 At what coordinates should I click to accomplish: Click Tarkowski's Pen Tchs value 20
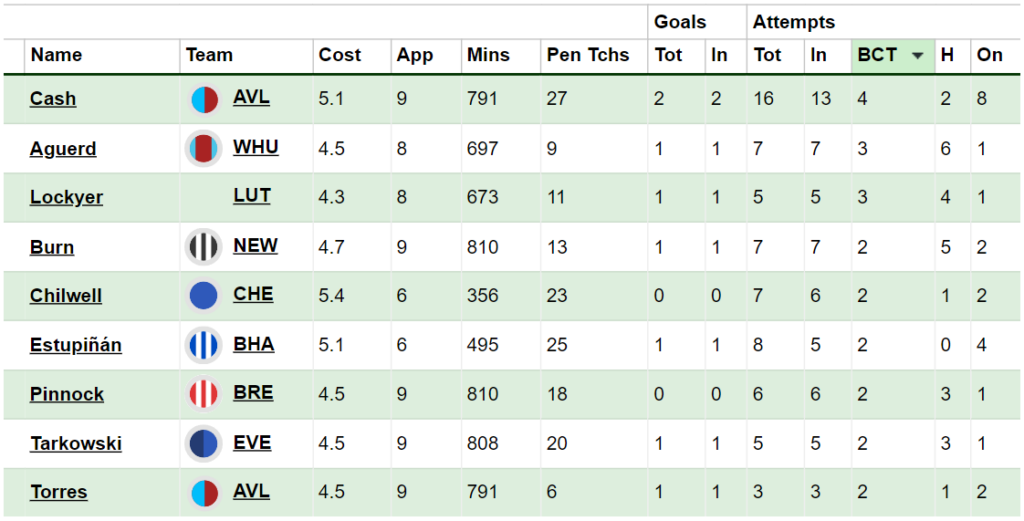tap(556, 443)
